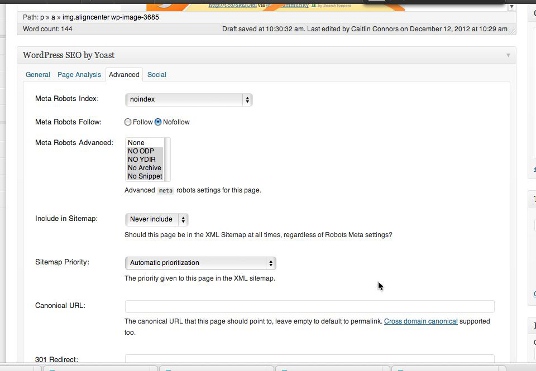
Task: Open the Include in Sitemap dropdown
Action: coord(157,220)
